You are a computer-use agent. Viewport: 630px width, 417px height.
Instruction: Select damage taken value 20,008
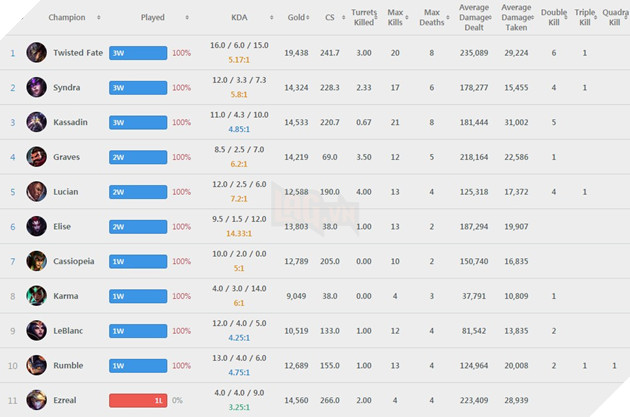coord(516,366)
